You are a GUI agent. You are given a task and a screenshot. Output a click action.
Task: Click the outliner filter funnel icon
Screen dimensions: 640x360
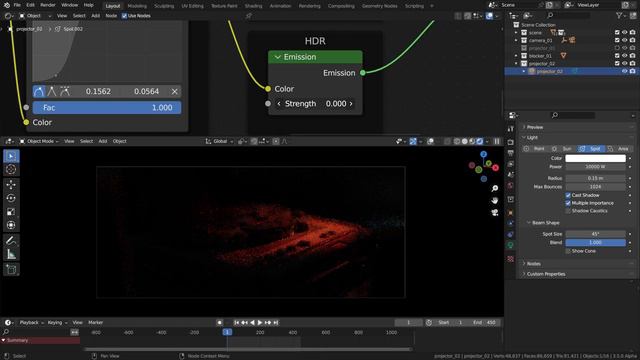click(619, 16)
